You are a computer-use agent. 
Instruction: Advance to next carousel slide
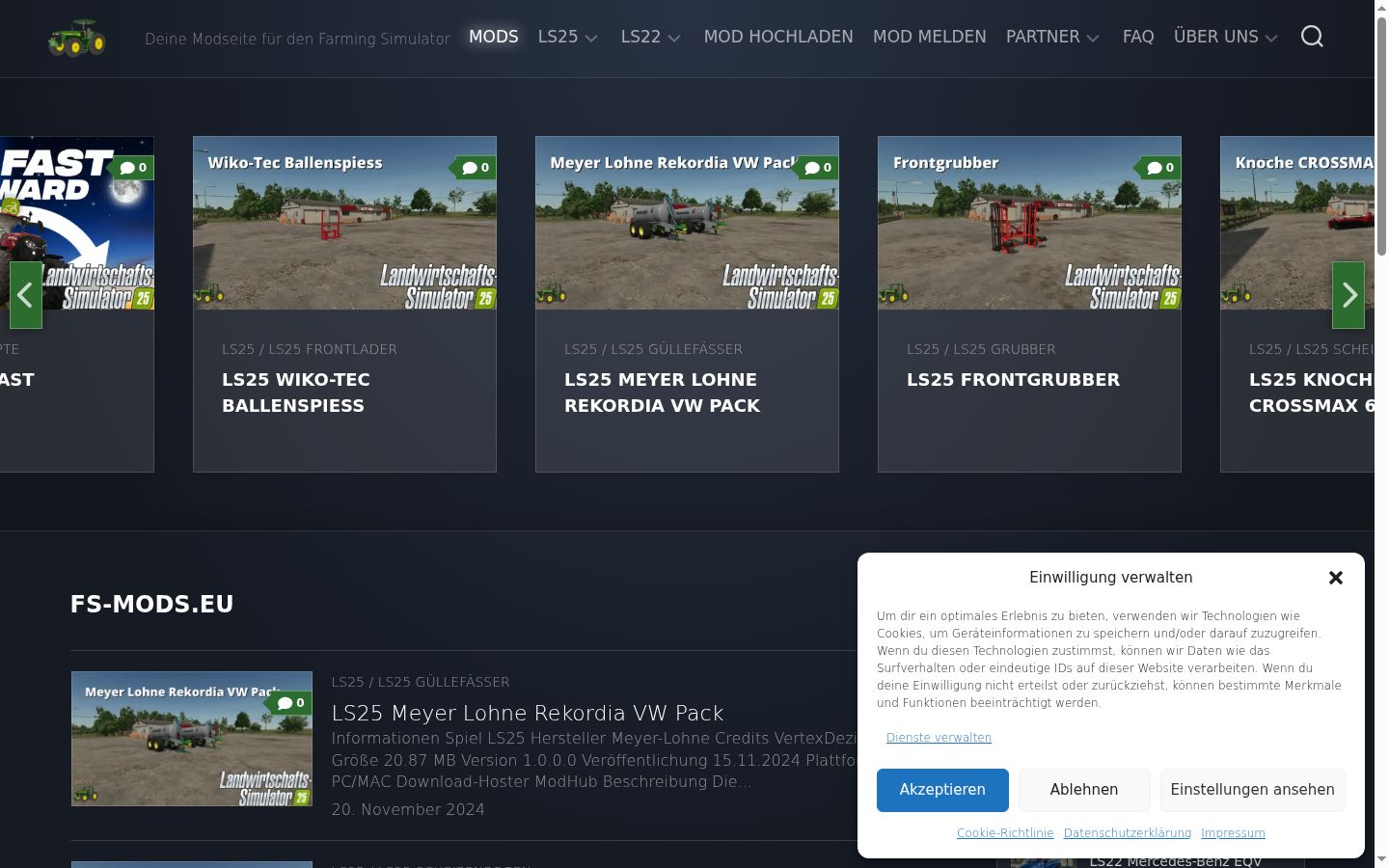(x=1348, y=295)
